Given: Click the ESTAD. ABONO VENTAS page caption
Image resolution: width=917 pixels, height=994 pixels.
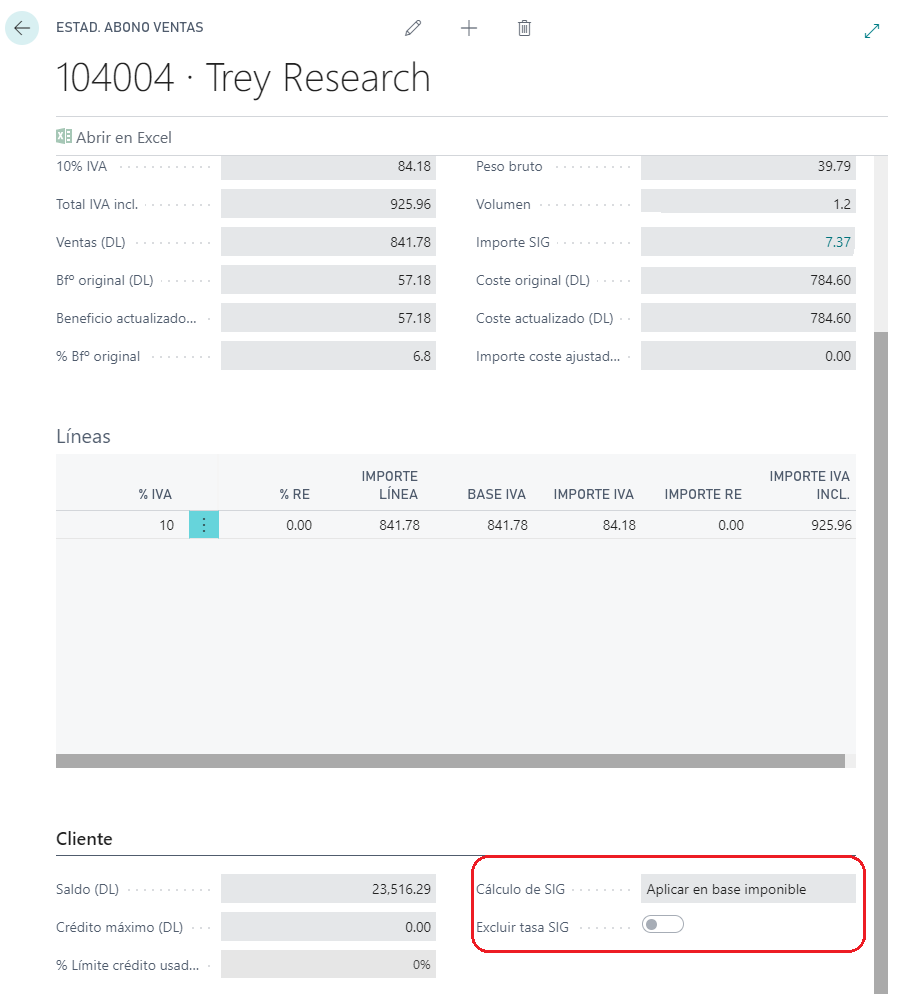Looking at the screenshot, I should [130, 27].
